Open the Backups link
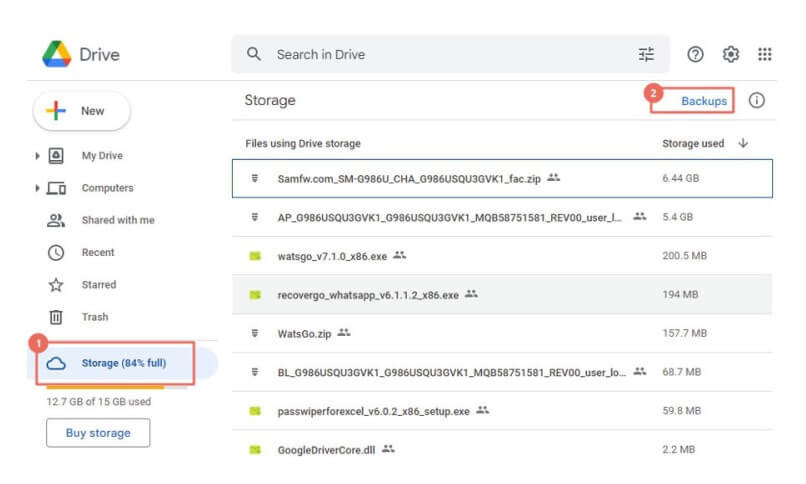Screen dimensions: 806x484 coord(704,101)
